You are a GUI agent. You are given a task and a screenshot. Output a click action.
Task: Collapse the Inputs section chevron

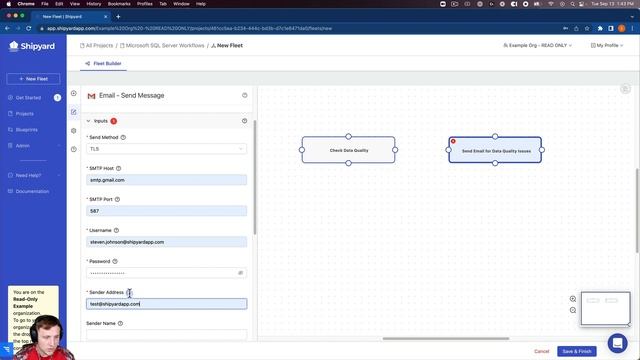(88, 121)
